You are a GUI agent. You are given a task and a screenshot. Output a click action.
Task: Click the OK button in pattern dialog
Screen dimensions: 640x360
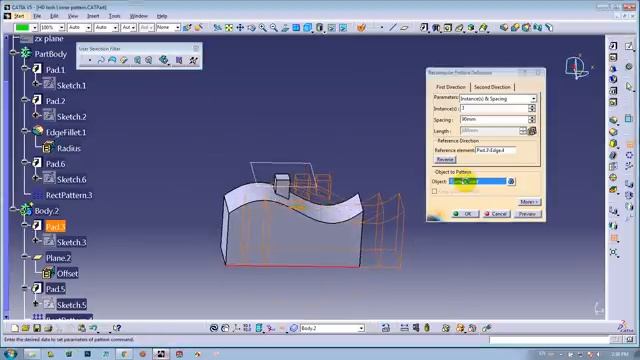[464, 214]
